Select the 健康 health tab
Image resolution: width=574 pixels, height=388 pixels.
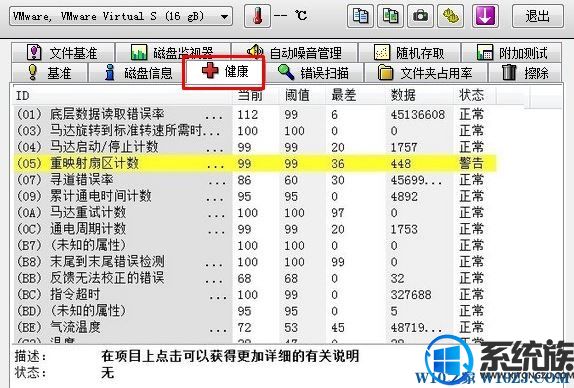tap(224, 71)
